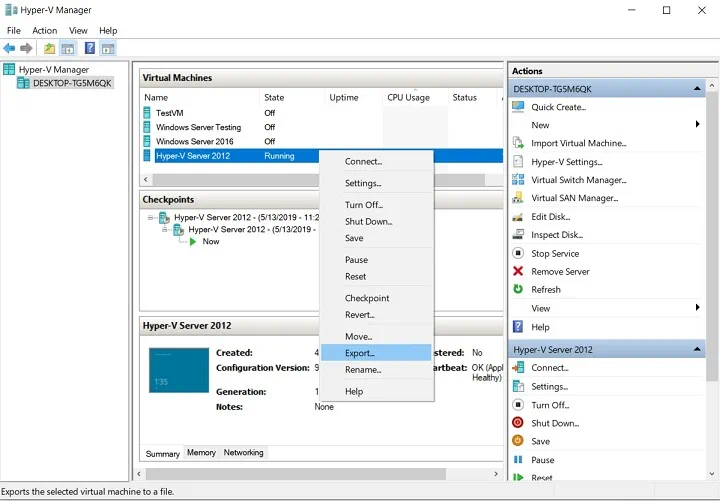
Task: Click the orange Save icon in Actions
Action: point(518,441)
